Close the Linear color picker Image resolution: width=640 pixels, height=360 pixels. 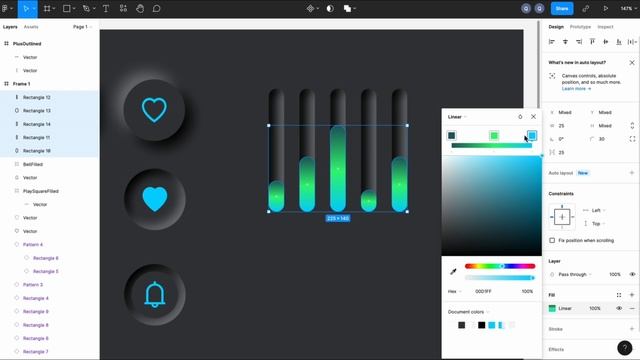[x=533, y=117]
